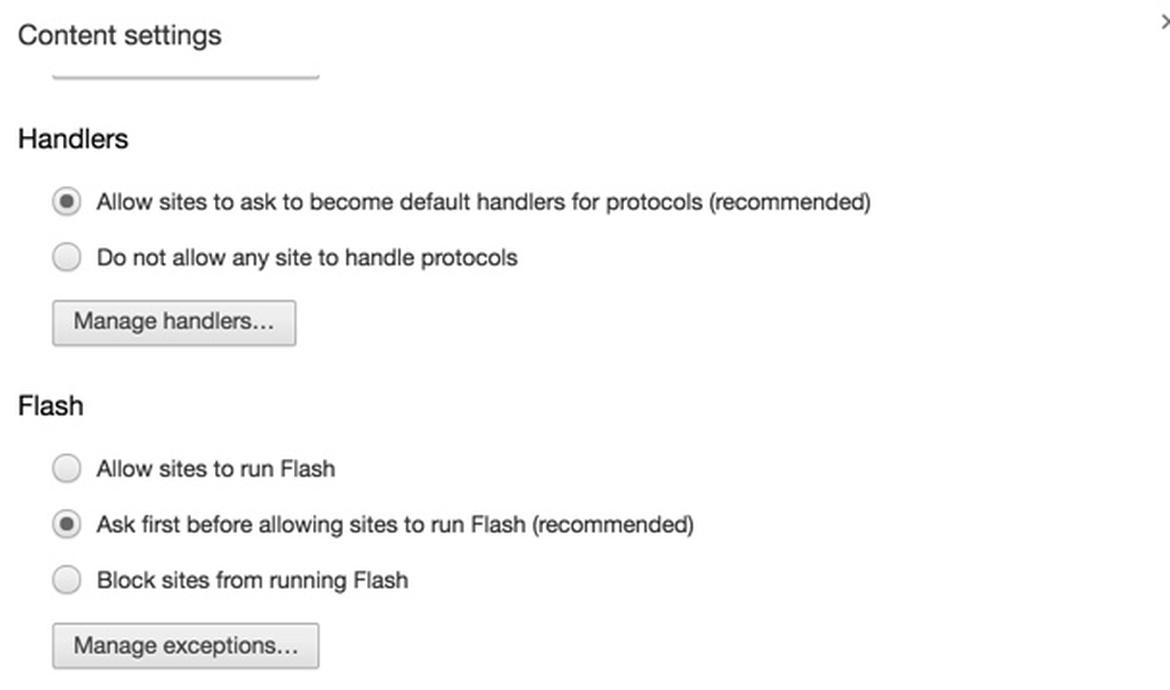Click the 'Content settings' dialog title

120,35
